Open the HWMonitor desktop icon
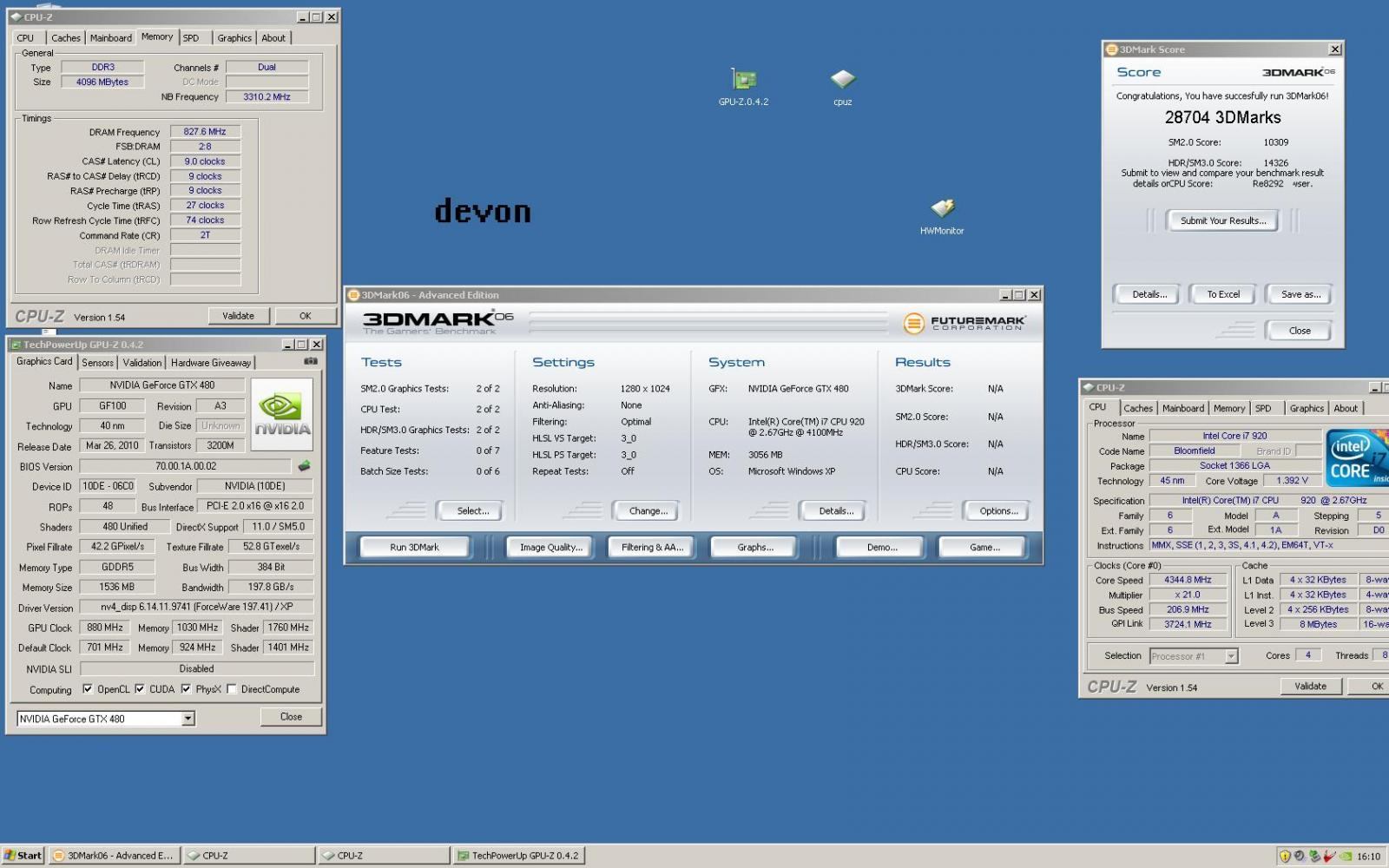The width and height of the screenshot is (1389, 868). click(x=942, y=208)
